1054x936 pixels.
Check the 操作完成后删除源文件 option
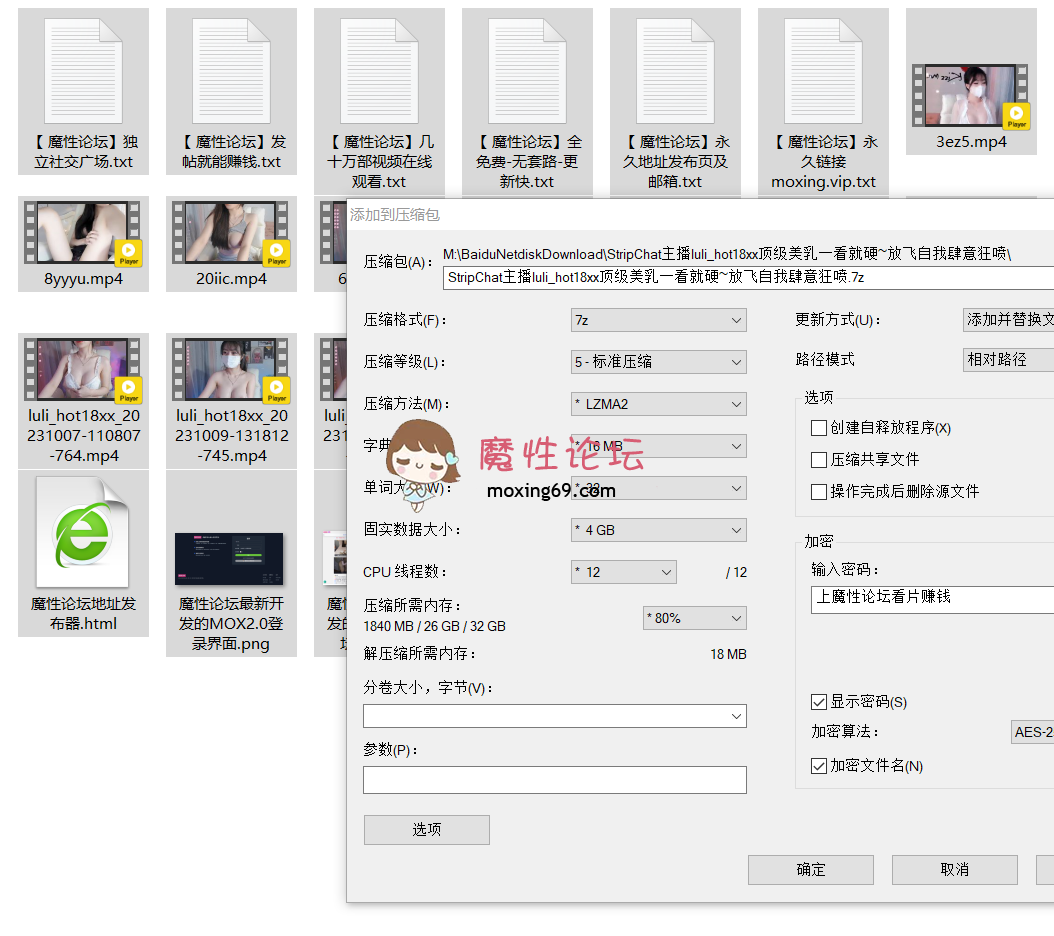817,491
